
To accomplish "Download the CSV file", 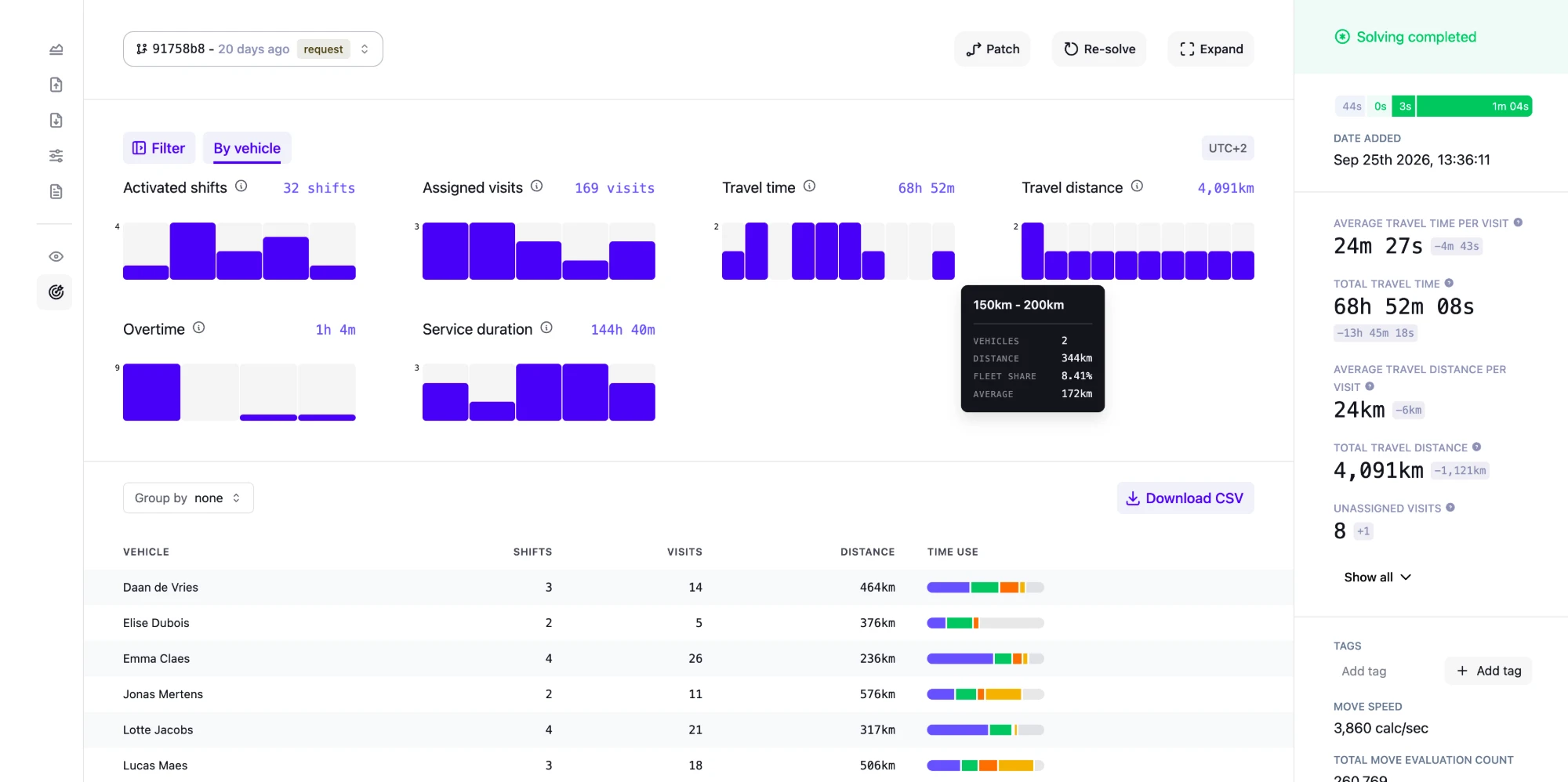I will point(1185,498).
